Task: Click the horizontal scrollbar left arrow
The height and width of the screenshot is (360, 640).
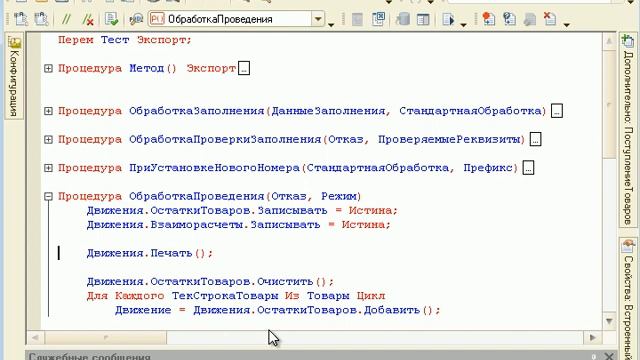Action: pos(35,338)
